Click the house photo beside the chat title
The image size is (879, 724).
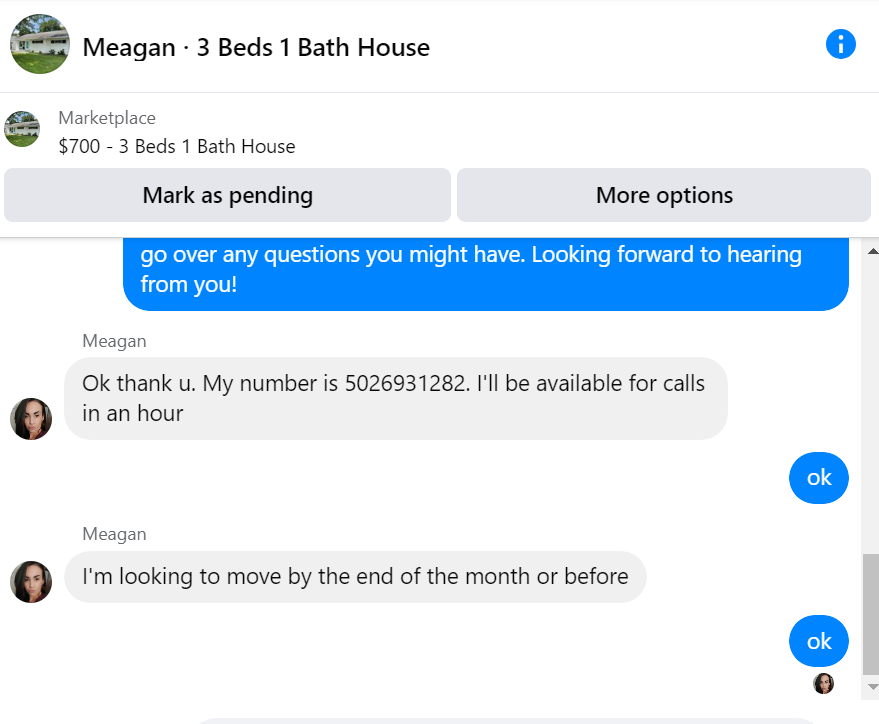(x=40, y=44)
